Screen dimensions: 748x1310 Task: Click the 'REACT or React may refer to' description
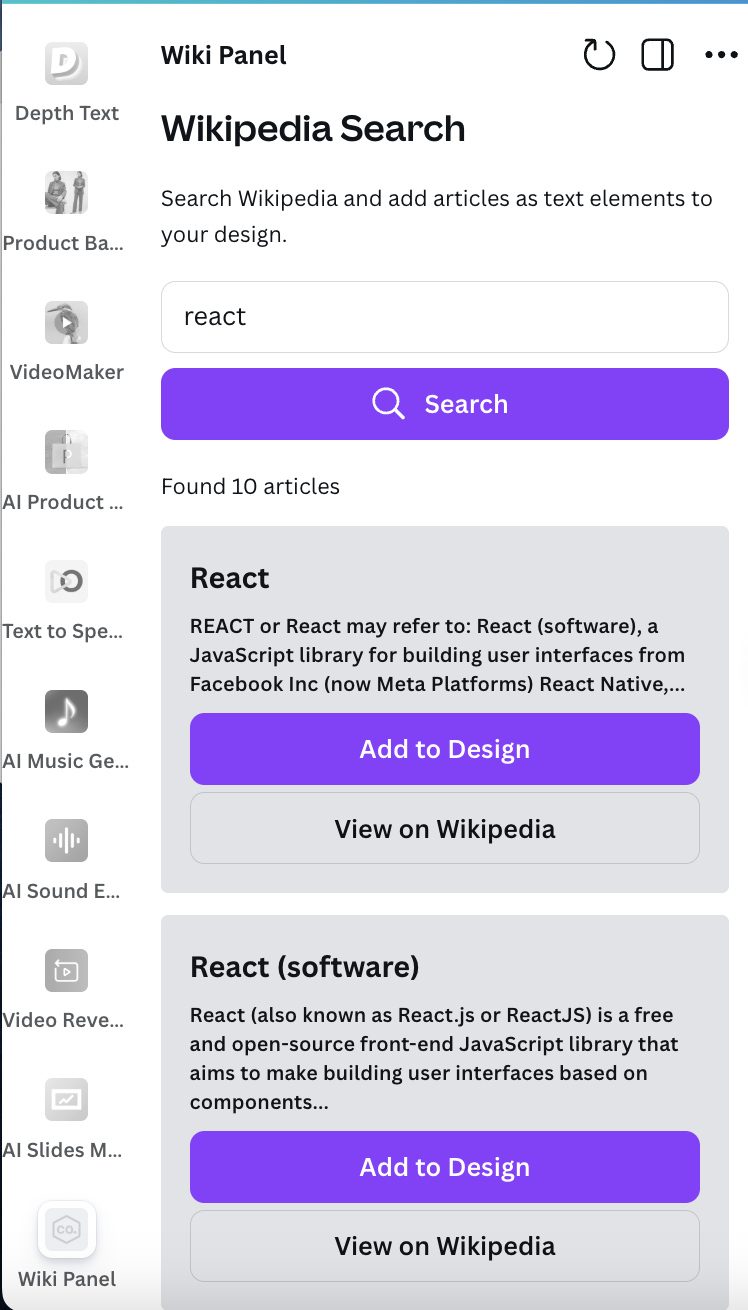tap(438, 656)
